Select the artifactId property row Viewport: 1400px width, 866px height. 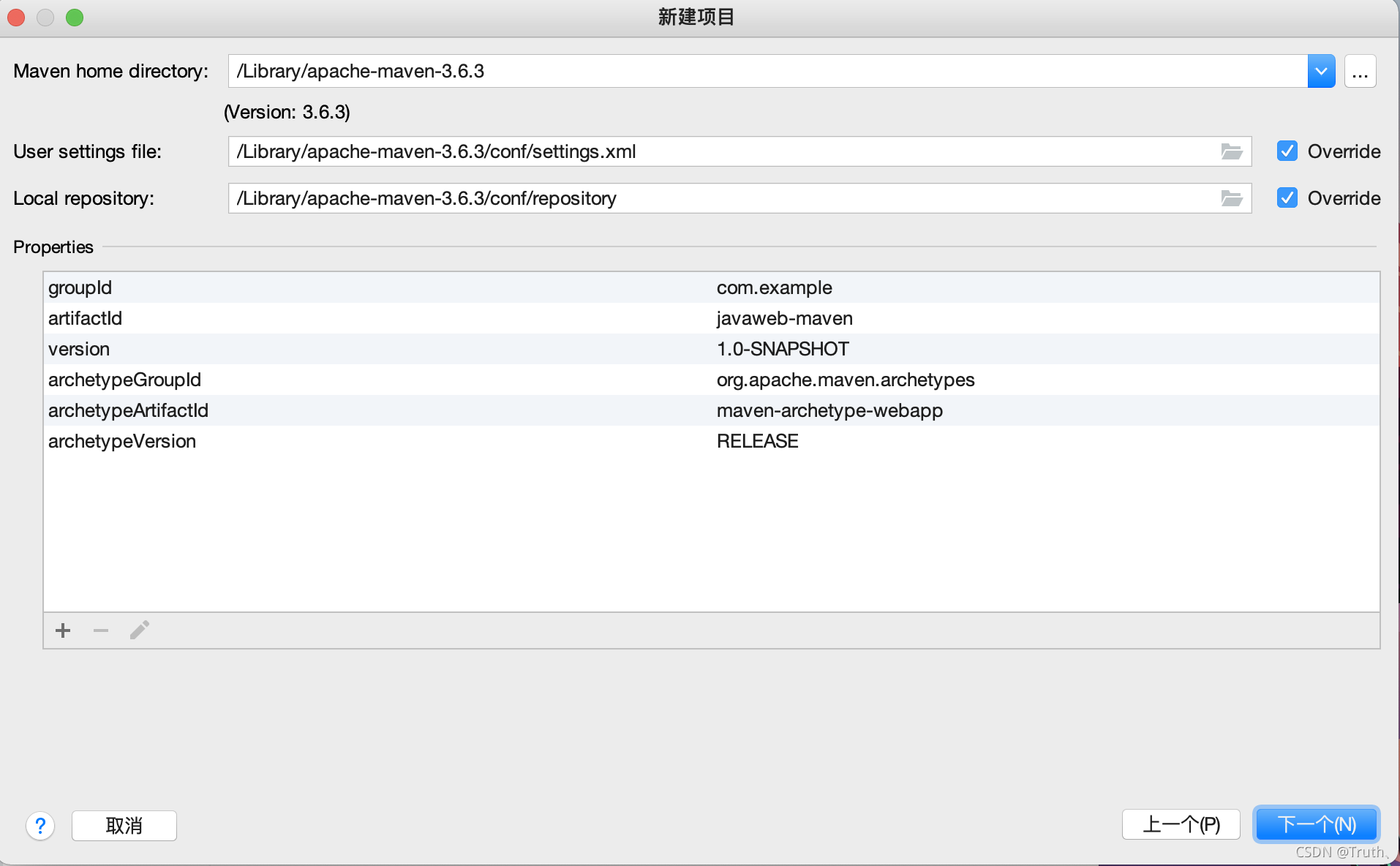pos(712,318)
